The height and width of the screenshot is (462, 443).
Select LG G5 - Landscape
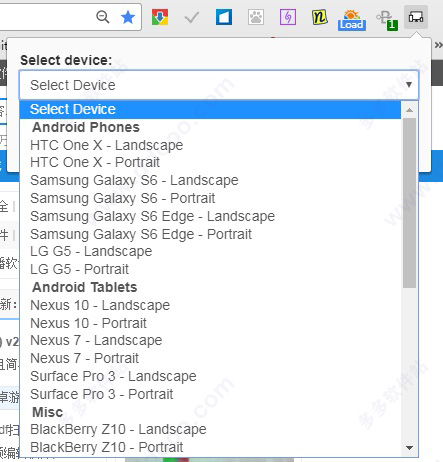210,251
